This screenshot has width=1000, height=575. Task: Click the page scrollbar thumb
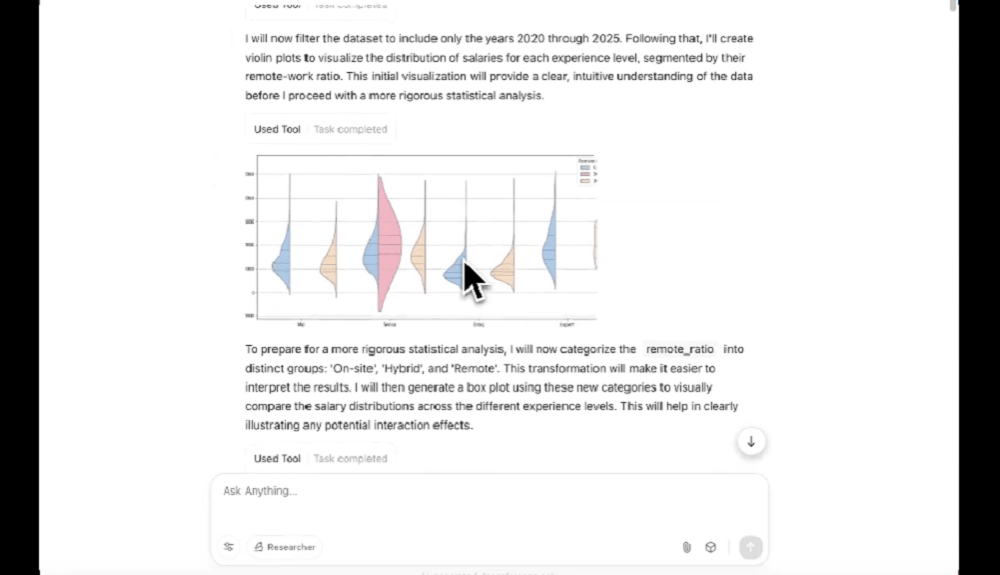click(952, 6)
